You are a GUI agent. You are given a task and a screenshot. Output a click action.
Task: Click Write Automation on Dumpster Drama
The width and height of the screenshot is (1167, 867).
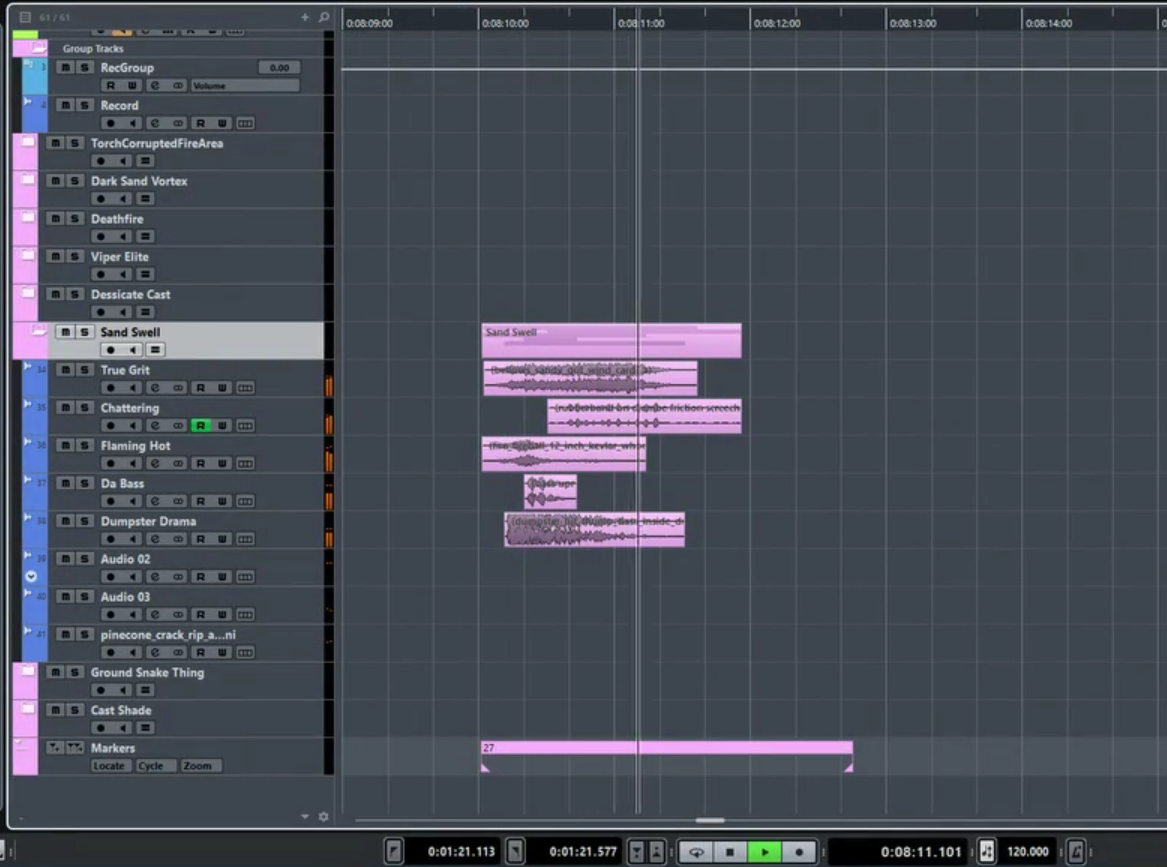[222, 540]
